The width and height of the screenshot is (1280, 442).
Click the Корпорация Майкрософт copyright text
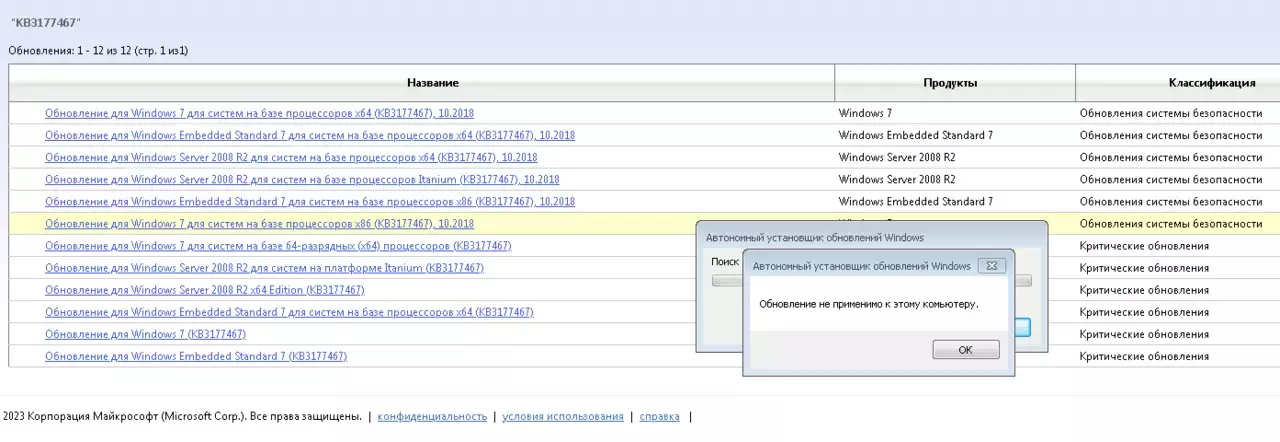pyautogui.click(x=182, y=416)
